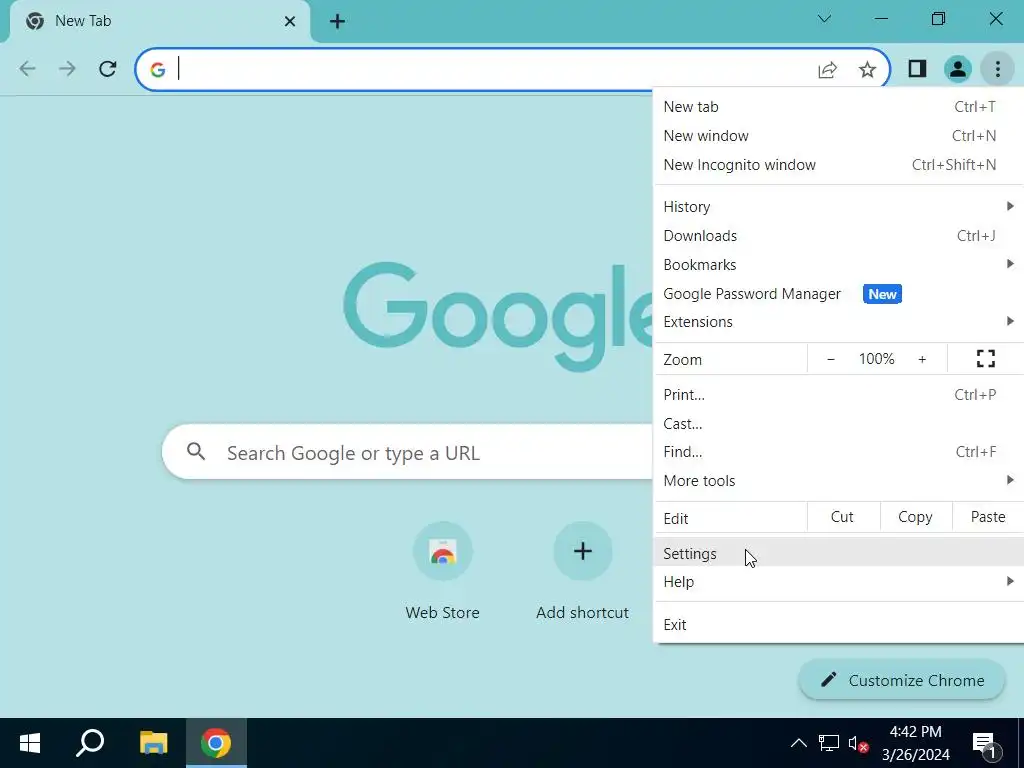Open File Explorer from the taskbar
1024x768 pixels.
[153, 743]
